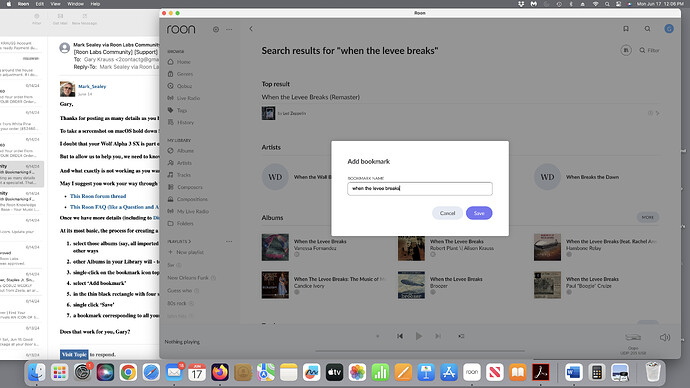Open the Roon three-dot menu next to gear
This screenshot has height=388, width=690.
tap(229, 29)
